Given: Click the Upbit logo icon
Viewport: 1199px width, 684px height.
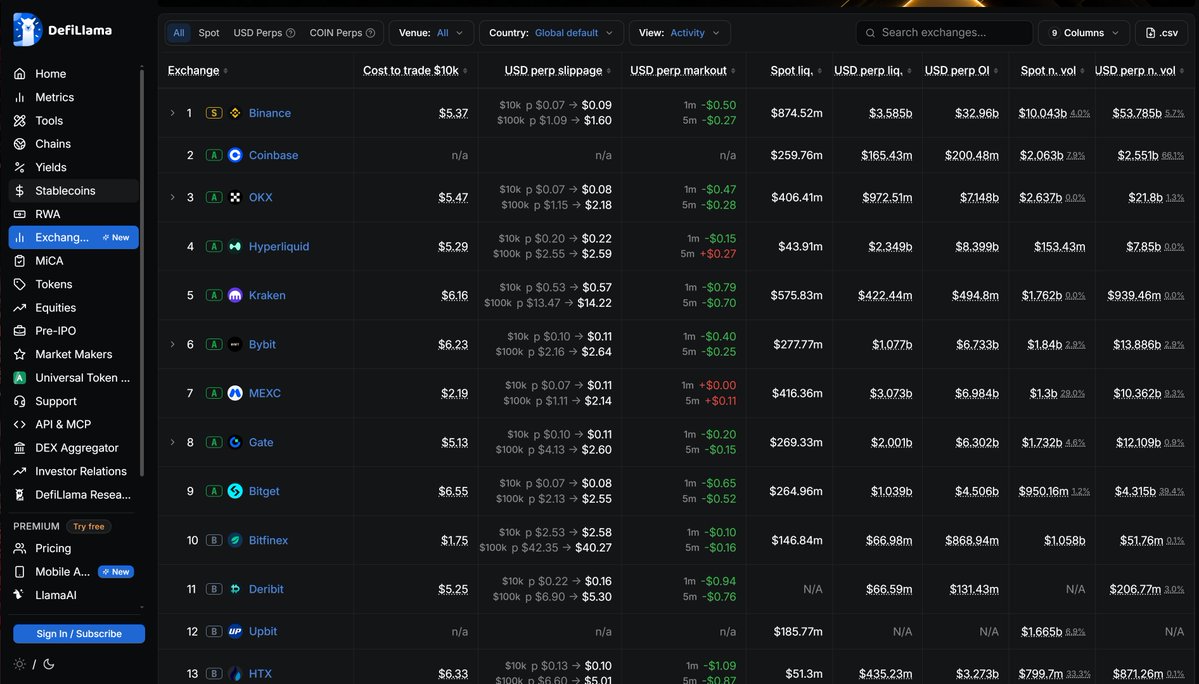Looking at the screenshot, I should (x=235, y=631).
